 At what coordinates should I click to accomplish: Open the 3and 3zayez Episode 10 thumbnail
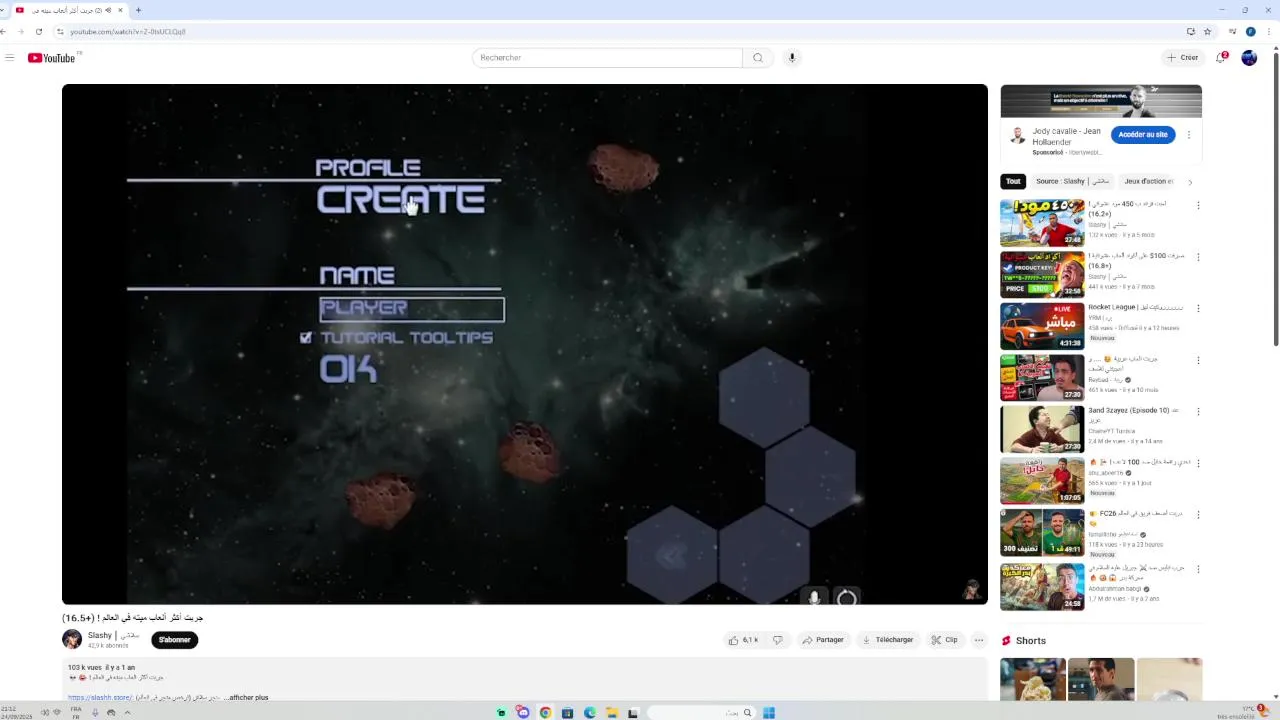1042,429
